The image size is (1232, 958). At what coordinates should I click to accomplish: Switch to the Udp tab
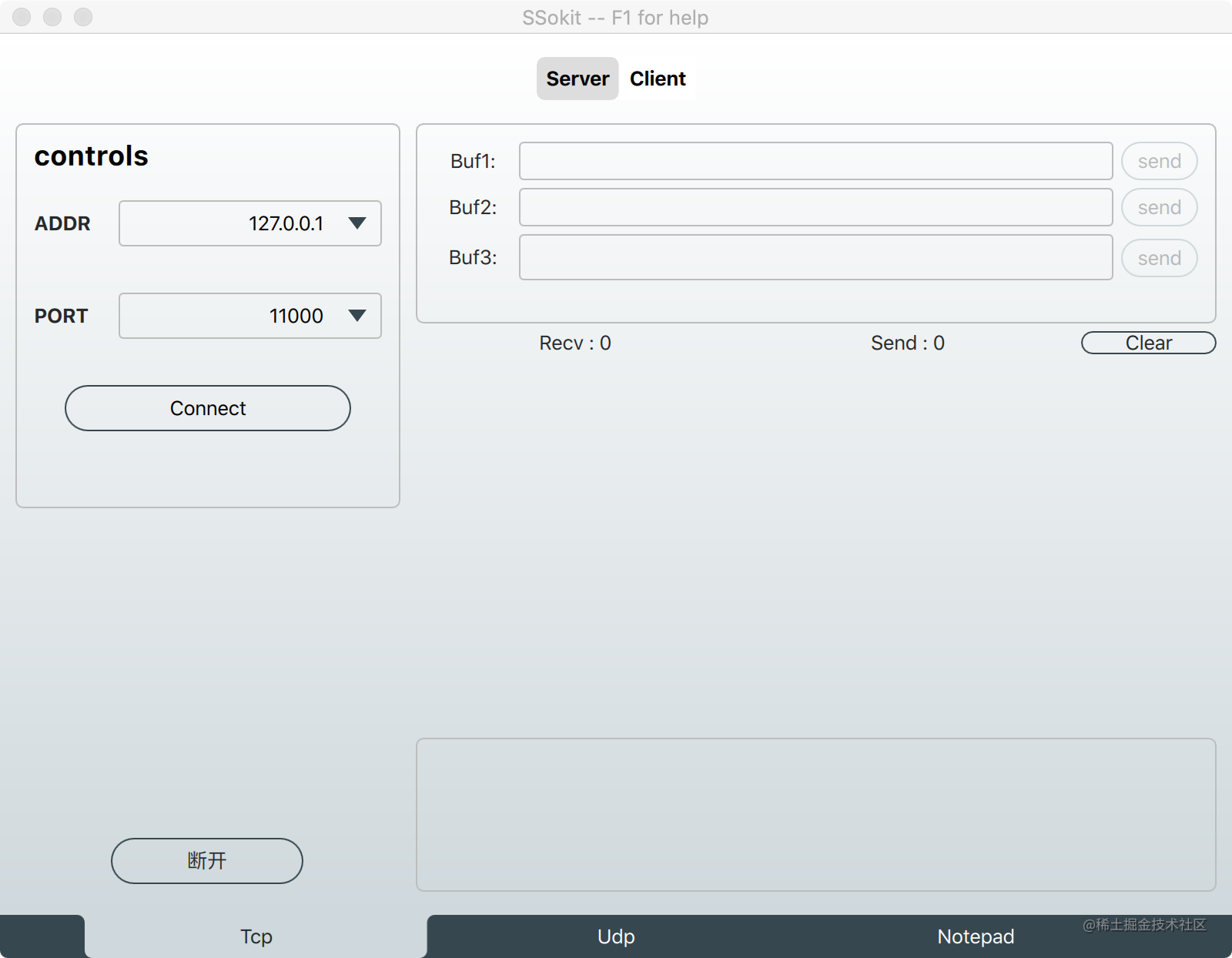click(x=614, y=936)
